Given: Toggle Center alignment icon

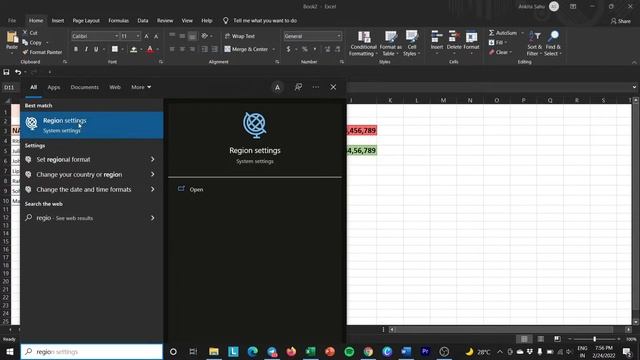Looking at the screenshot, I should 182,49.
